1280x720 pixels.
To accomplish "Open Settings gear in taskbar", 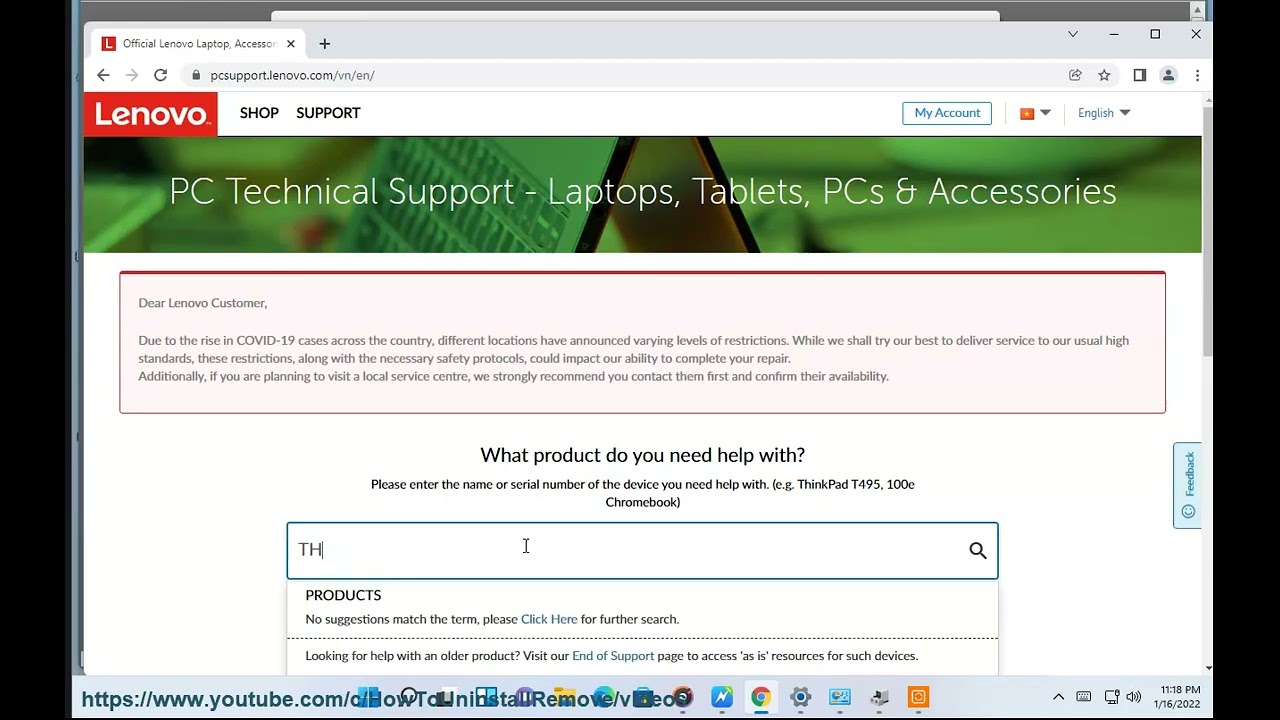I will pos(800,697).
